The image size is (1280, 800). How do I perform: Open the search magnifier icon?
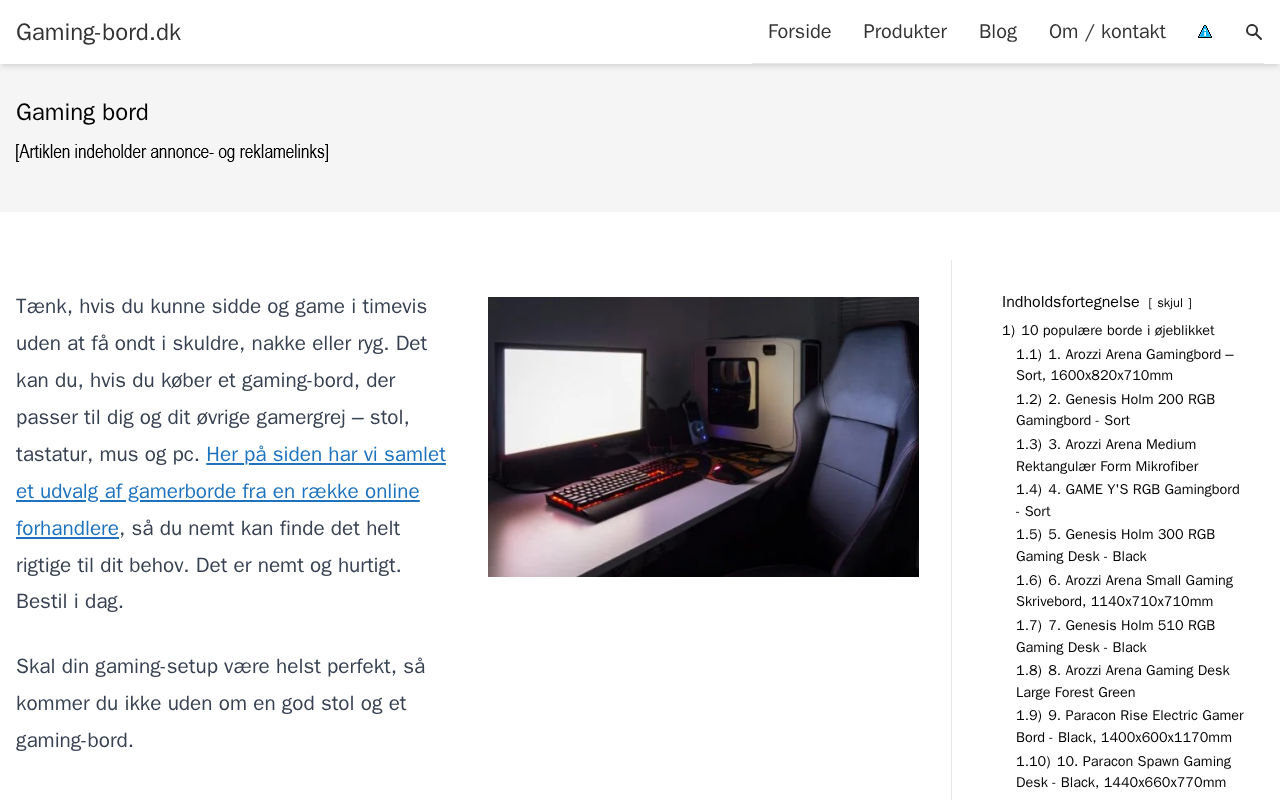1254,32
